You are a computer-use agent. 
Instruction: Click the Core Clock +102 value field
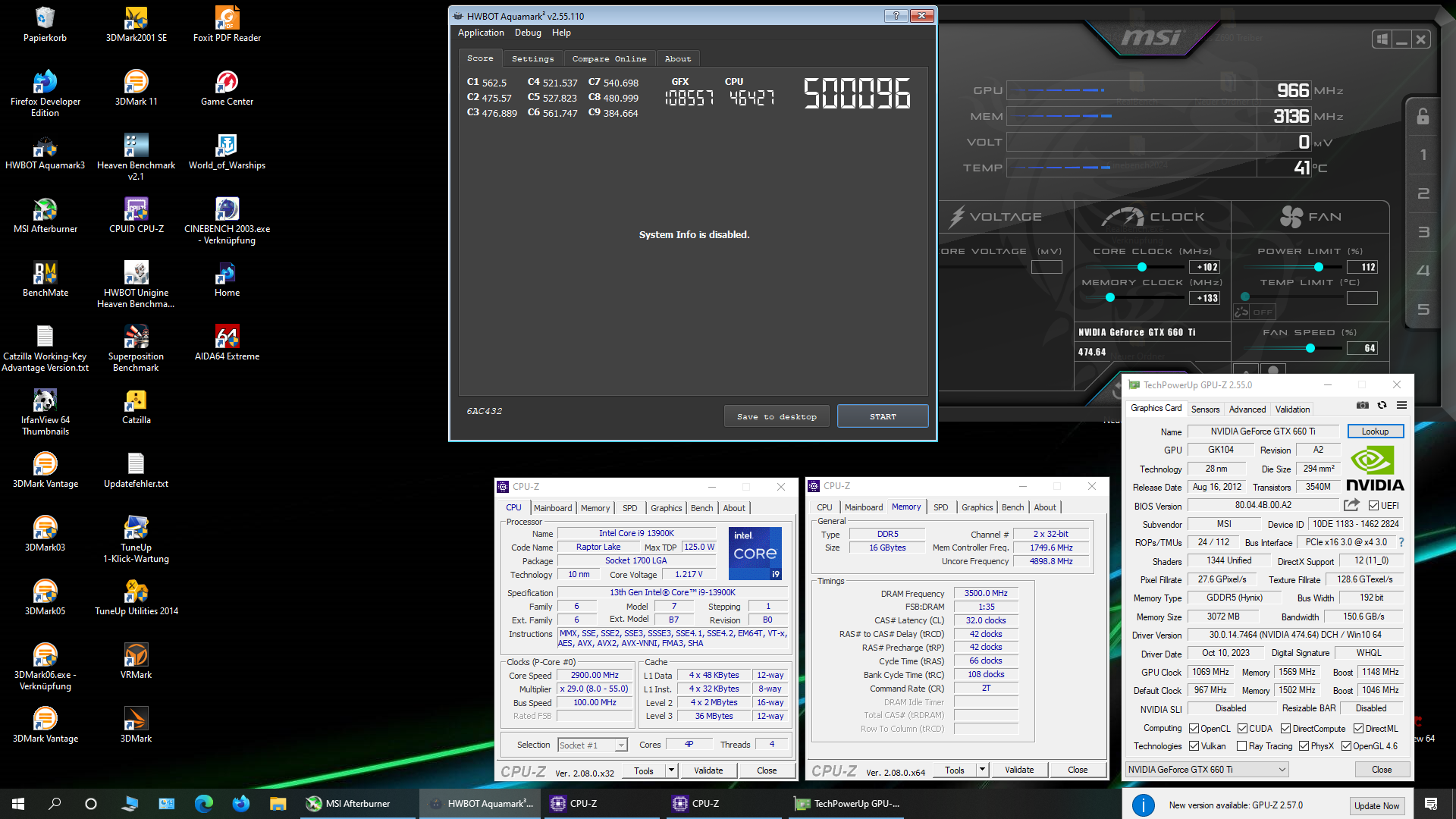click(1204, 267)
